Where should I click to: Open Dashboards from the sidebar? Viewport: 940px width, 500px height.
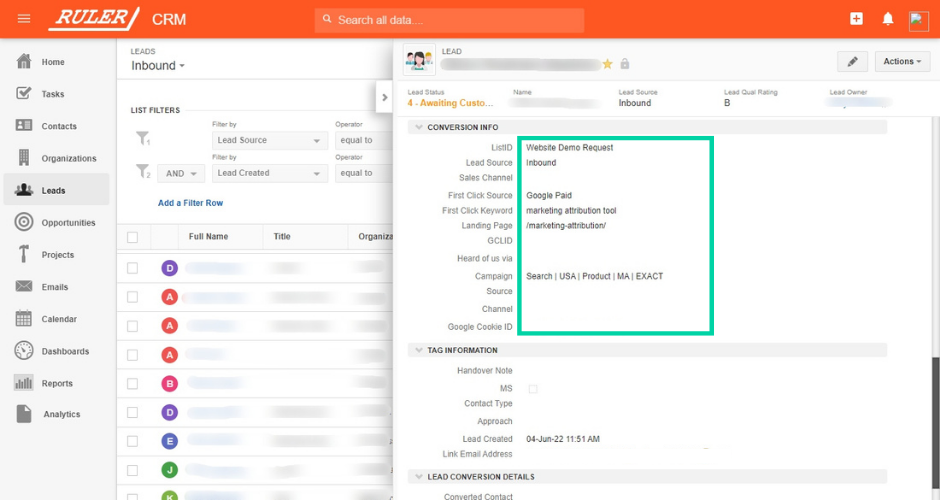pos(65,351)
